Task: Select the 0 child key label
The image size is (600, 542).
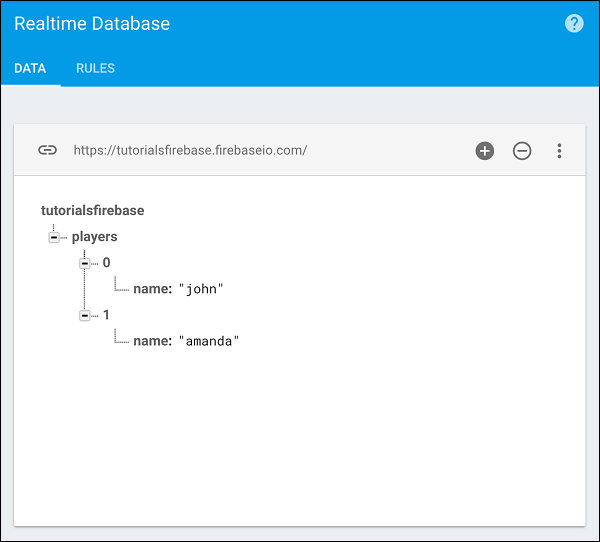Action: pyautogui.click(x=107, y=263)
